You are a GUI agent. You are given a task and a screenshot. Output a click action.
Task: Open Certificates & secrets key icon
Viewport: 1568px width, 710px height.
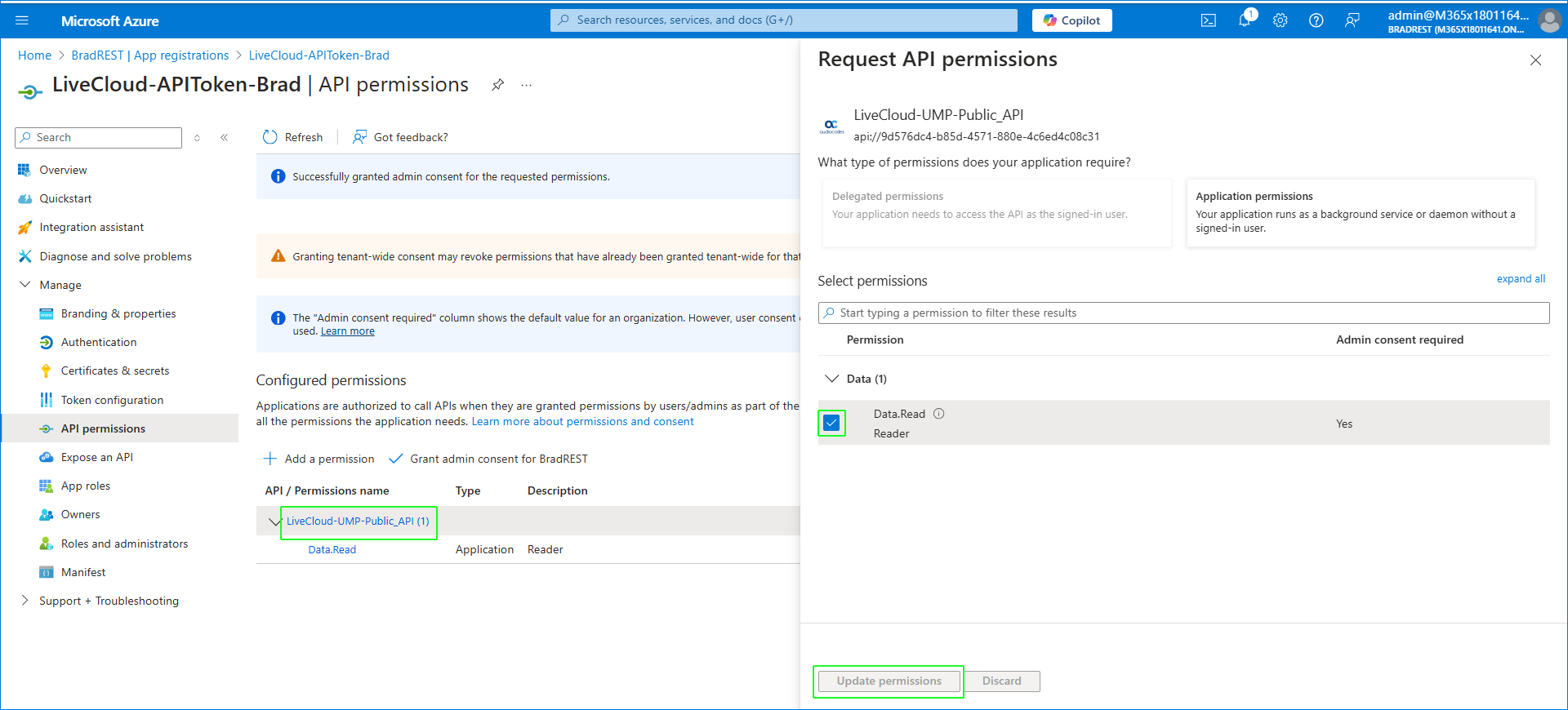[47, 371]
